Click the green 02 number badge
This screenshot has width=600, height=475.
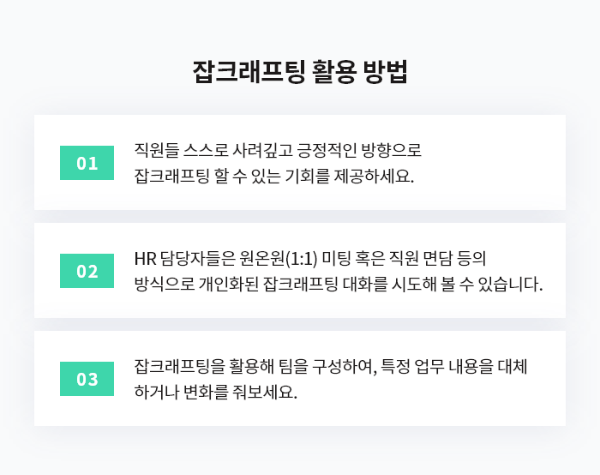click(x=87, y=271)
